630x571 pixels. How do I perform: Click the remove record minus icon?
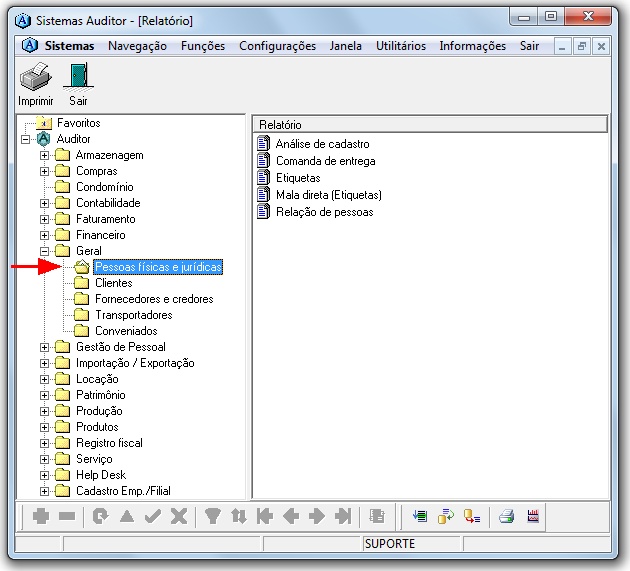coord(67,516)
